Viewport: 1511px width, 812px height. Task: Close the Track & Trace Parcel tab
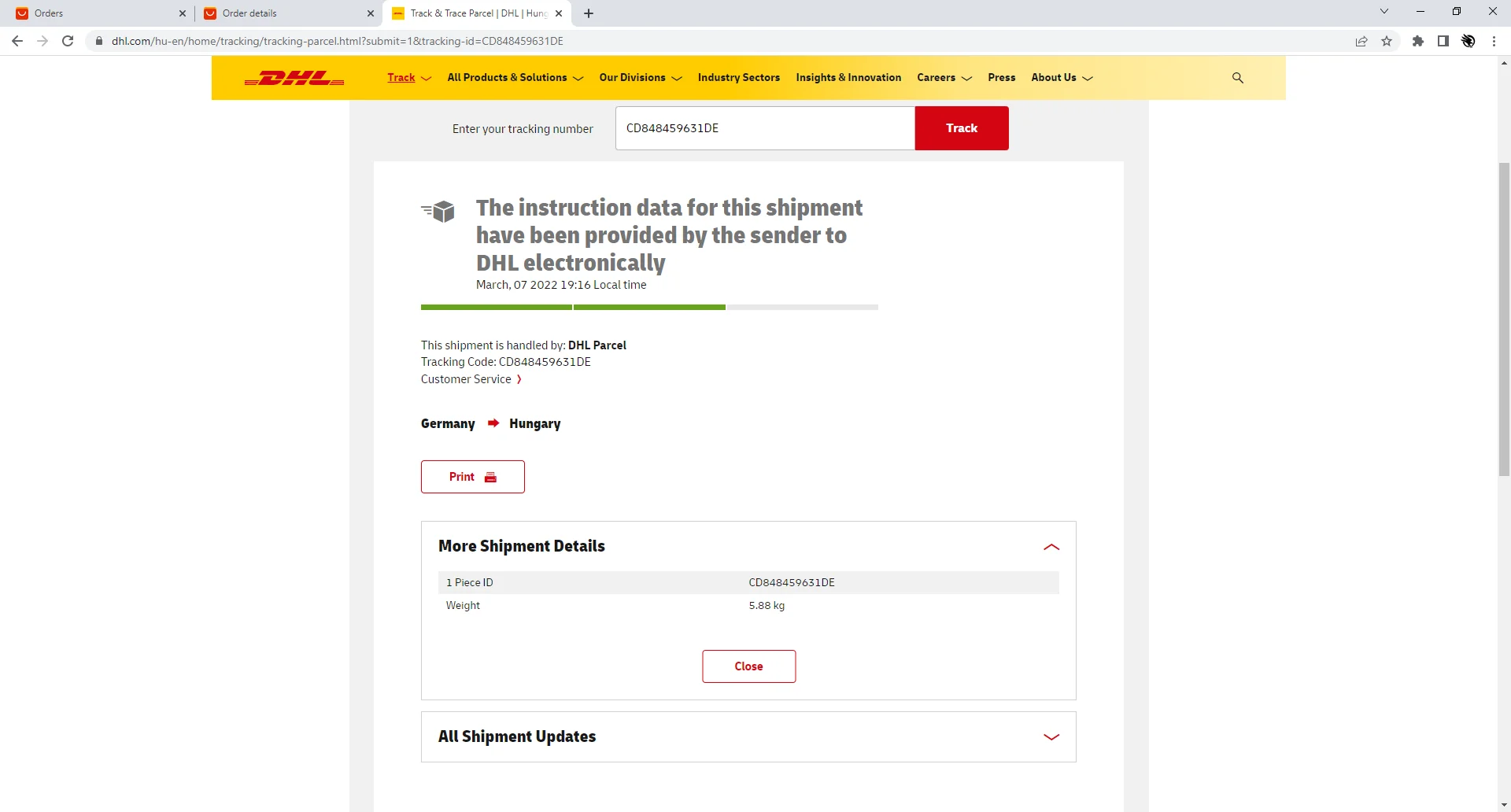pyautogui.click(x=559, y=13)
